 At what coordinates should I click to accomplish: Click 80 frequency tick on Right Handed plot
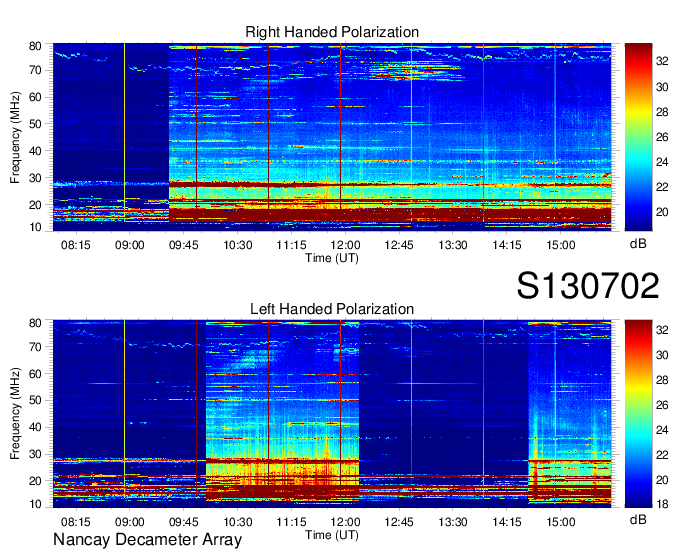(x=35, y=46)
